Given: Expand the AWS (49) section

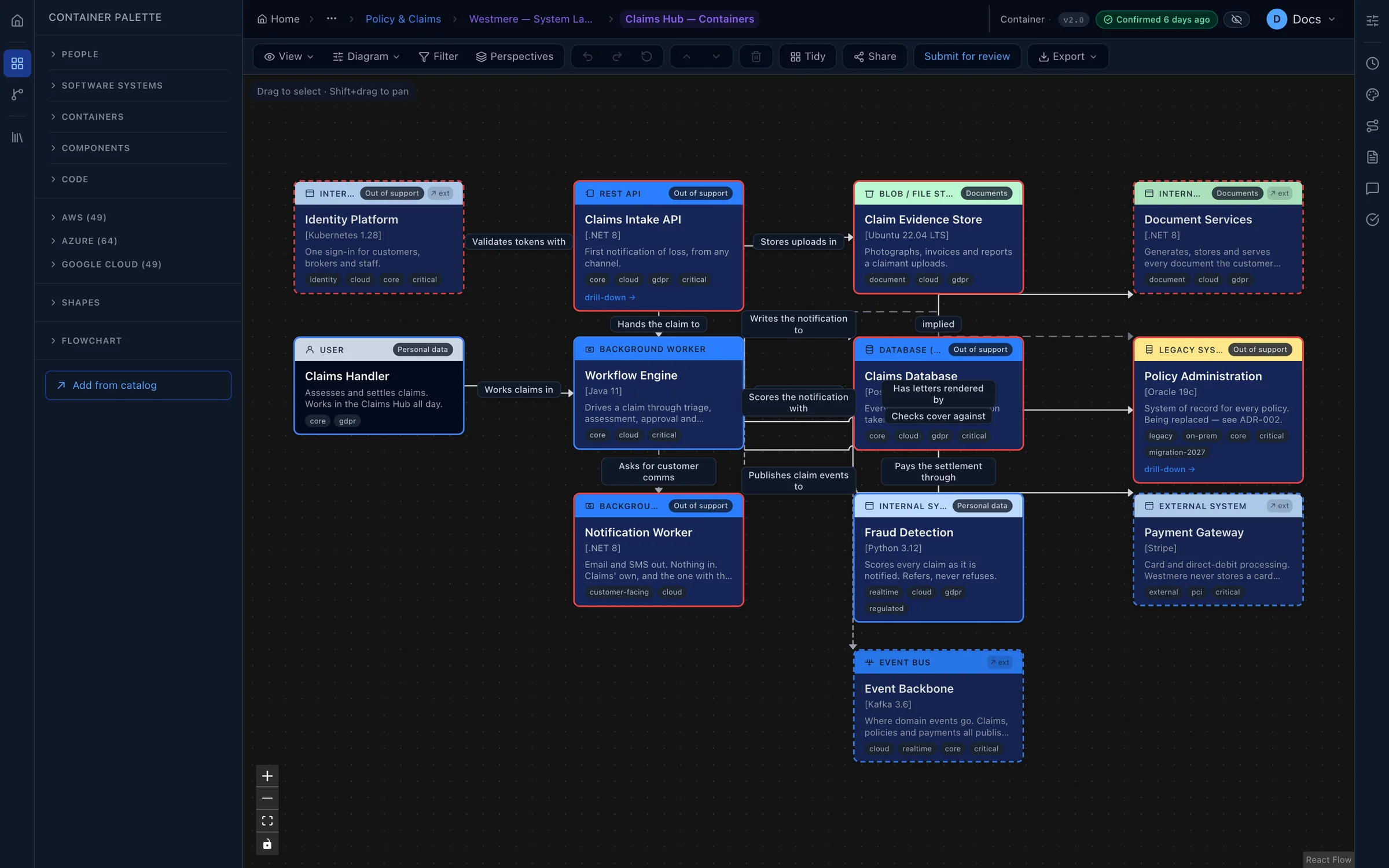Looking at the screenshot, I should (138, 218).
